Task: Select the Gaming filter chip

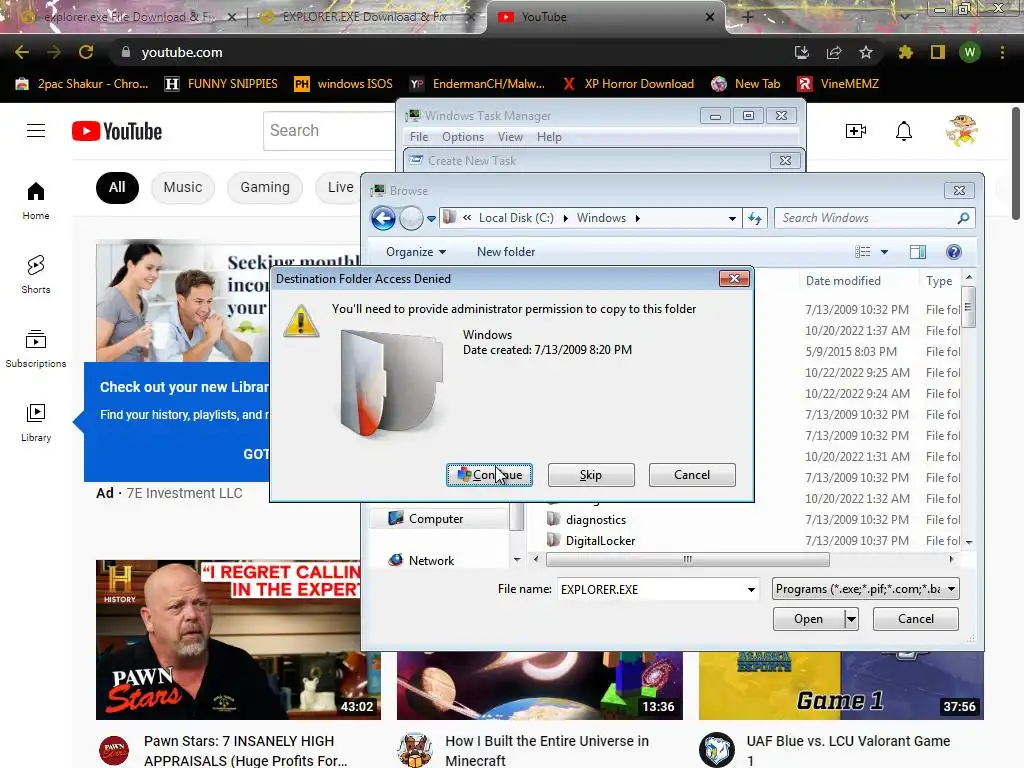Action: [265, 187]
